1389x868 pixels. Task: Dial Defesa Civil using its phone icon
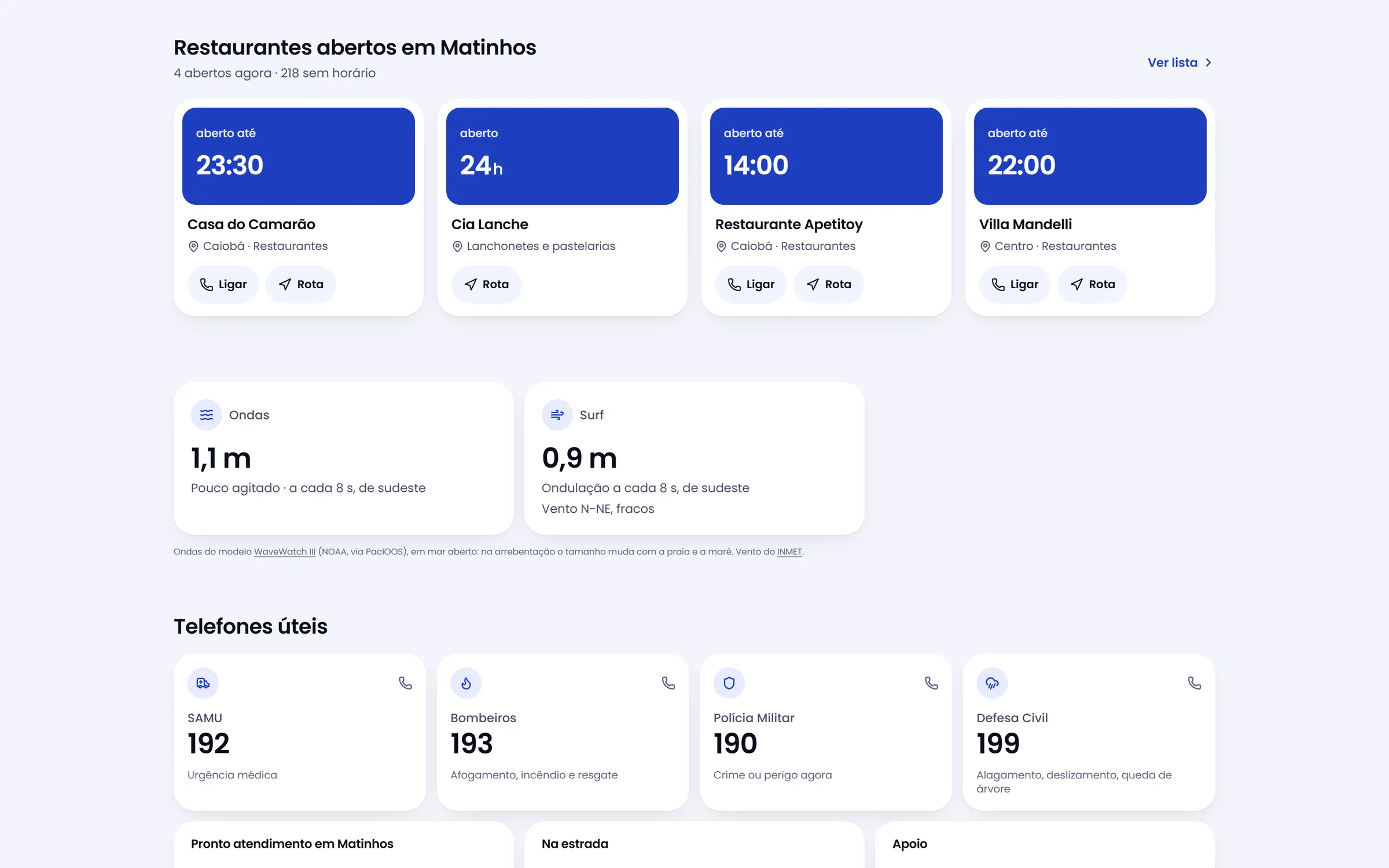pos(1195,683)
